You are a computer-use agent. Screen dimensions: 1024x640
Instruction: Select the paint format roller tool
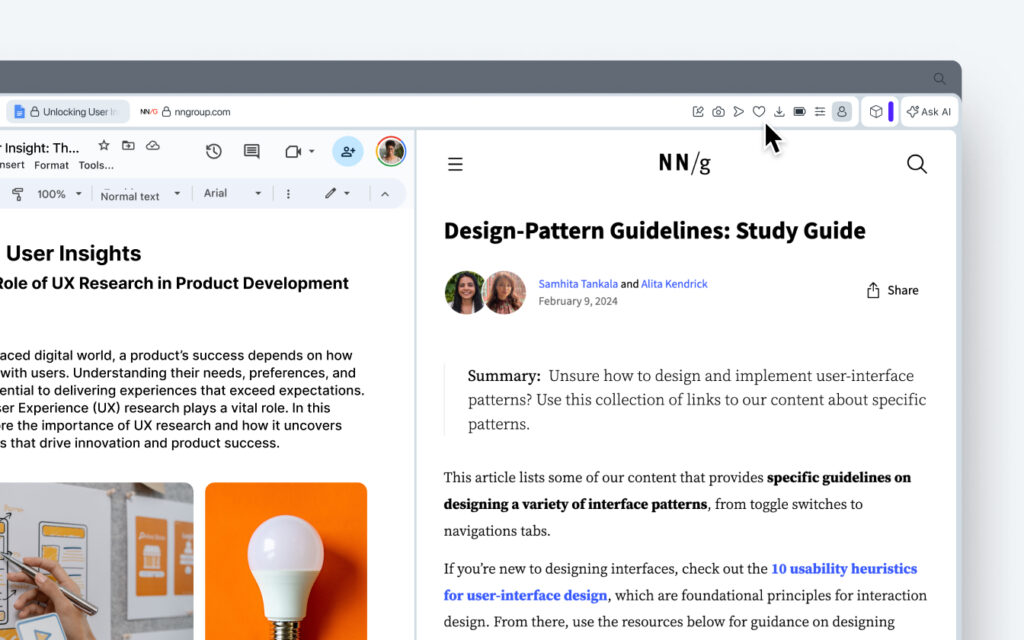pos(18,194)
